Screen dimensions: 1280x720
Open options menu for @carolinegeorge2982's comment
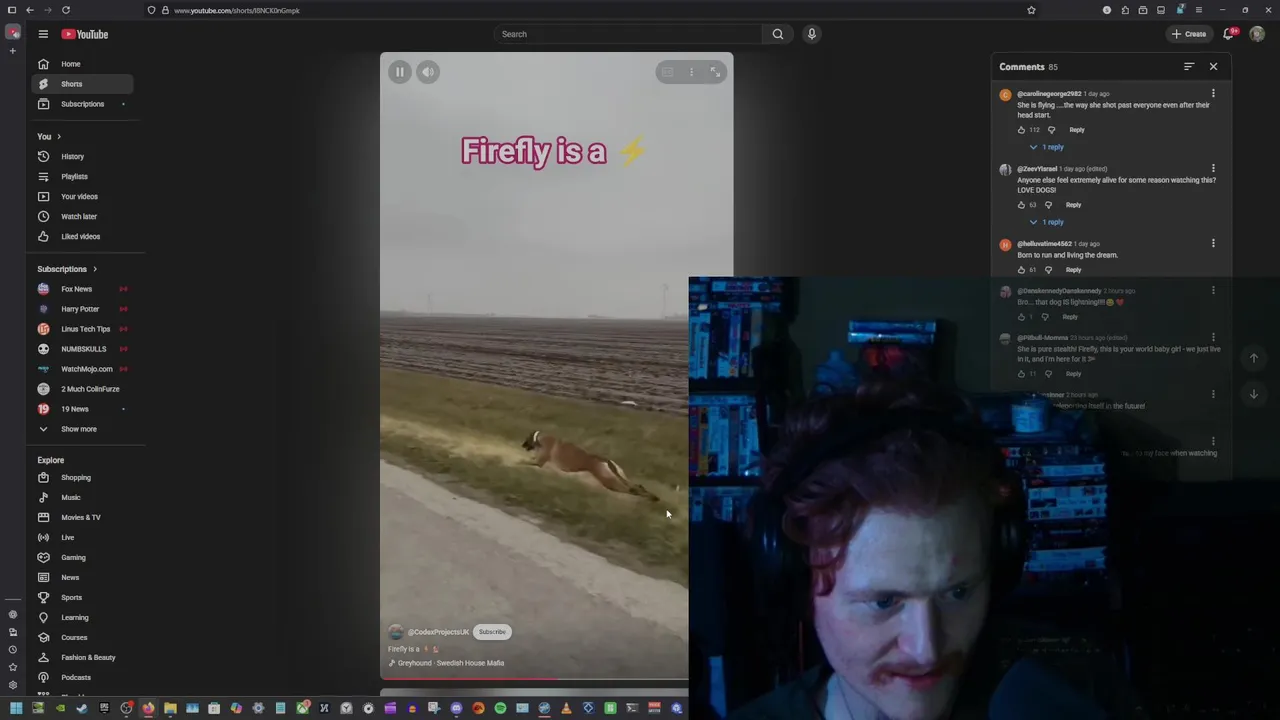1213,94
